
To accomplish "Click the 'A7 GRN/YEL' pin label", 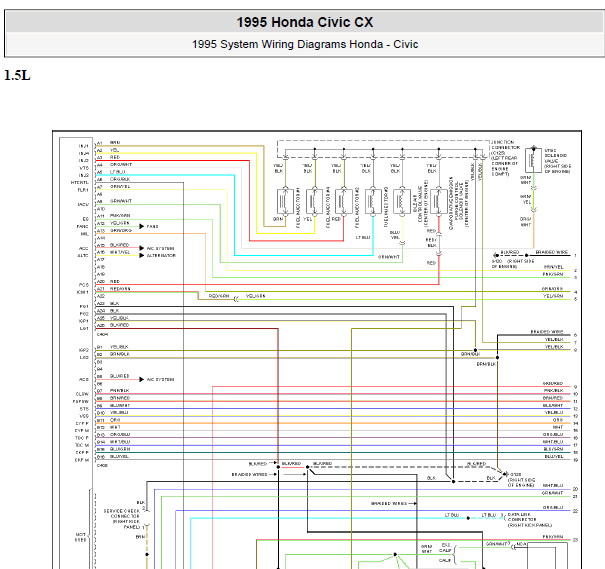I will pyautogui.click(x=113, y=187).
